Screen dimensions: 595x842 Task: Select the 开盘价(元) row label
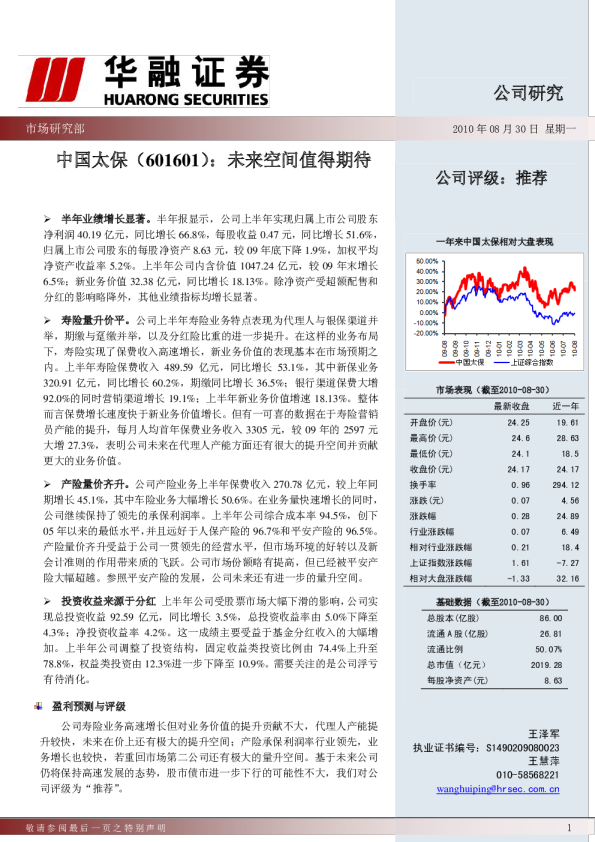coord(431,423)
